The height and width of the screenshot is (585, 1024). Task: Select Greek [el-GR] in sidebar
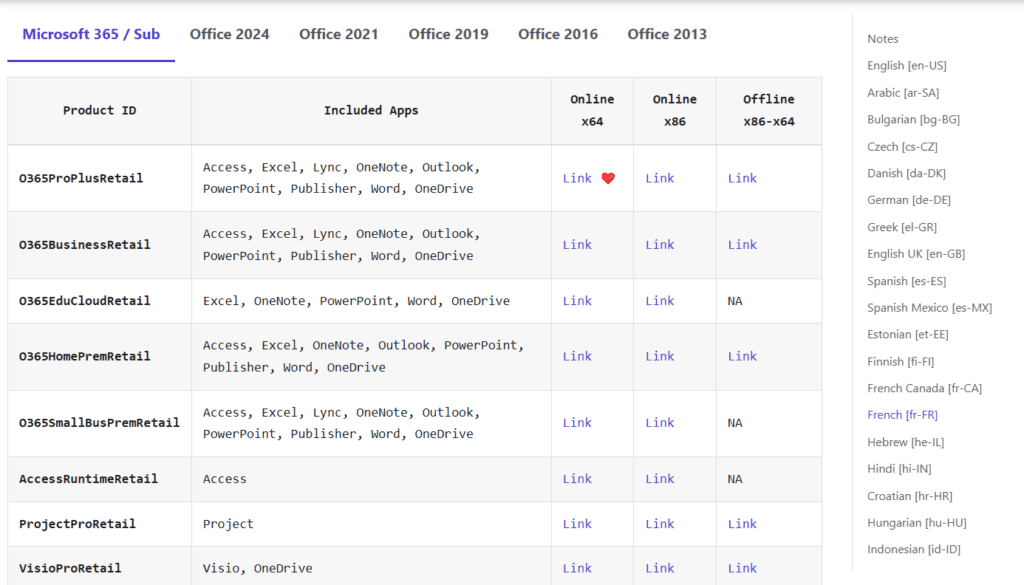[x=902, y=227]
